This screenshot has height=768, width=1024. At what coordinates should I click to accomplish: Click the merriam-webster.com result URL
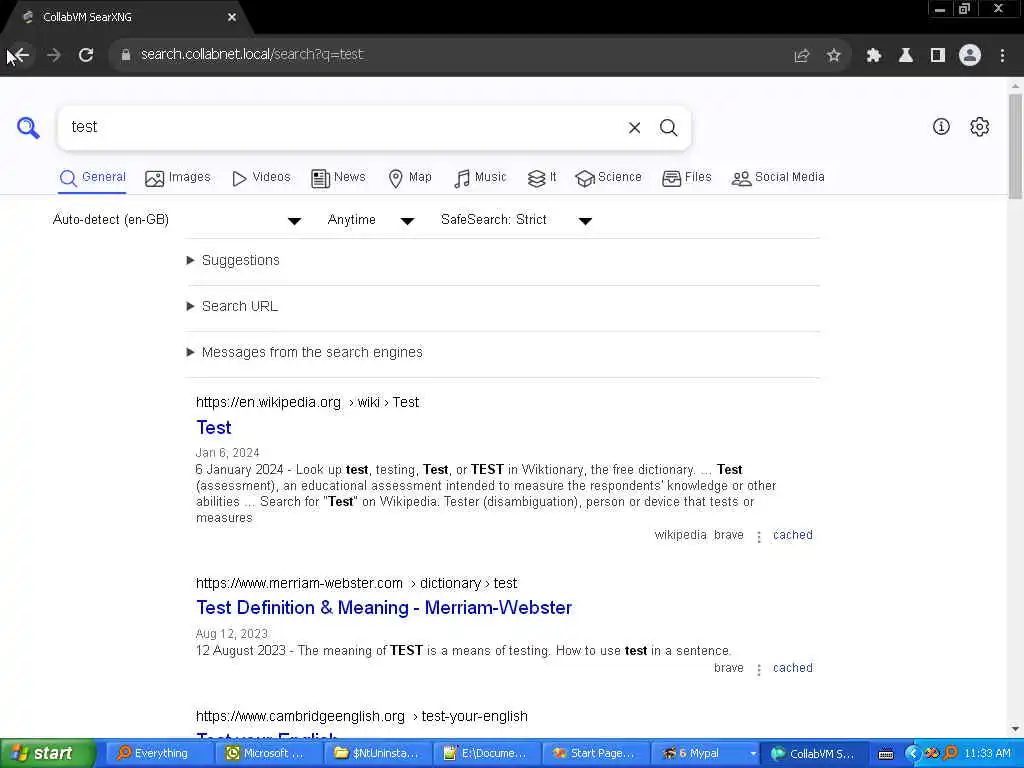pos(357,583)
